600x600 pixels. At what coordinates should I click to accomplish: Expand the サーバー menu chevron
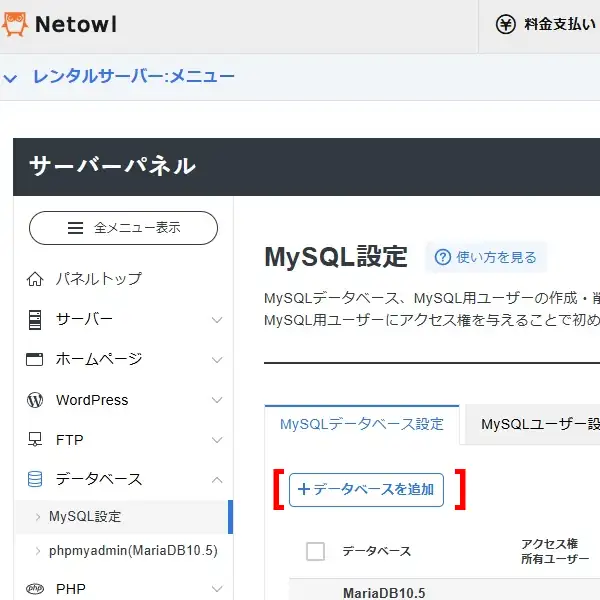[217, 320]
